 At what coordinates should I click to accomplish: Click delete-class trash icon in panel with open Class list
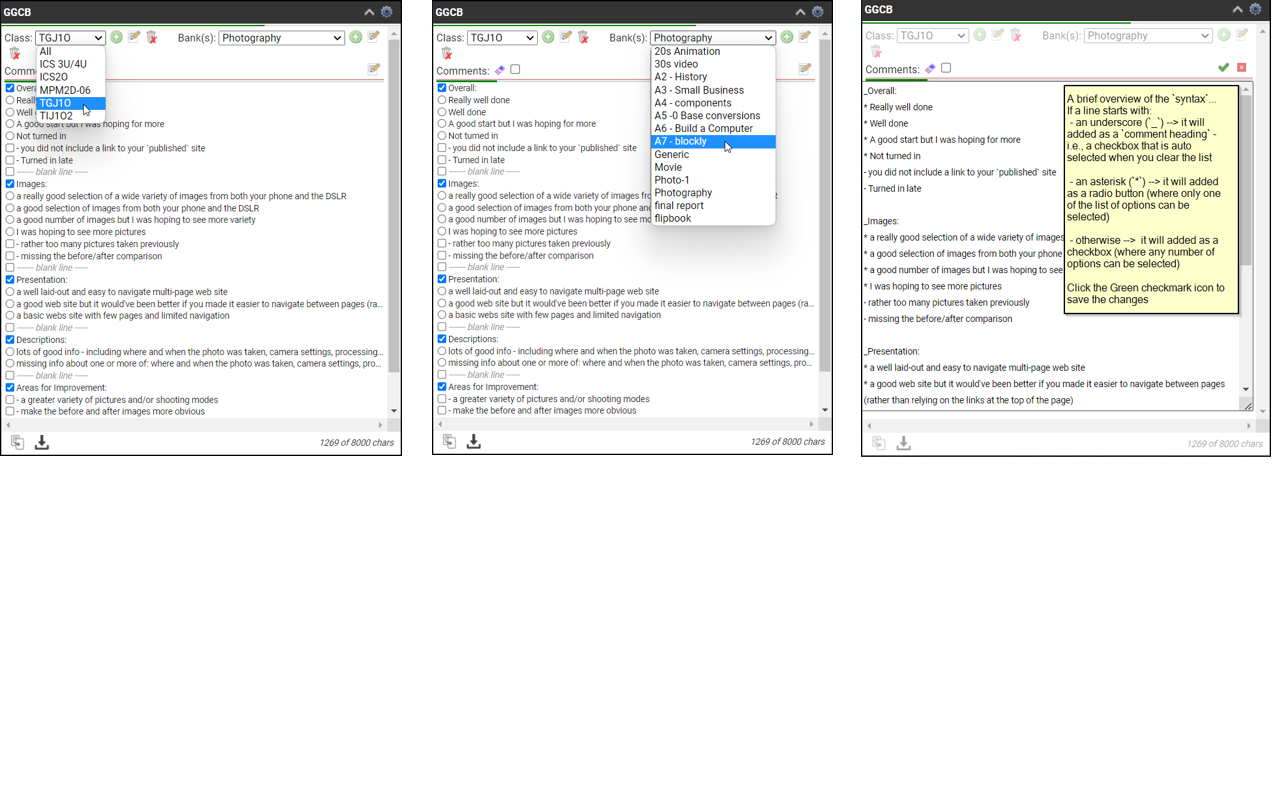pos(152,37)
